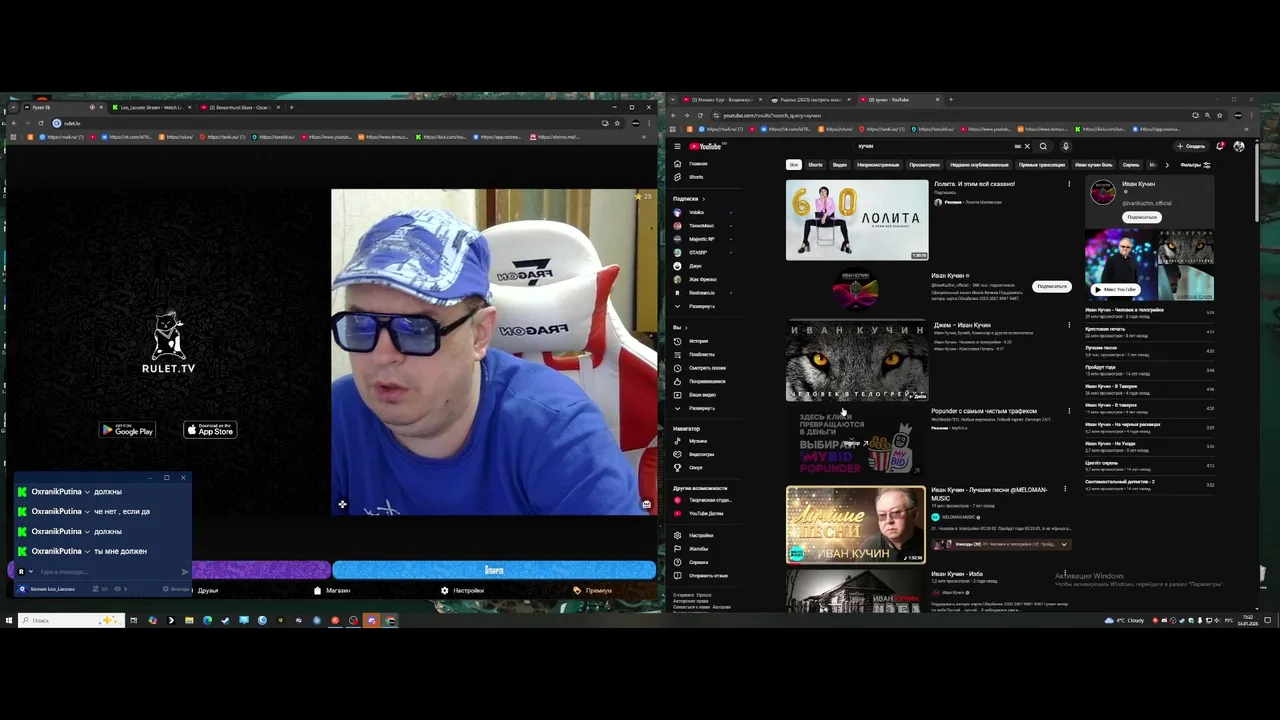Click the Создать button on YouTube
This screenshot has width=1280, height=720.
1191,146
